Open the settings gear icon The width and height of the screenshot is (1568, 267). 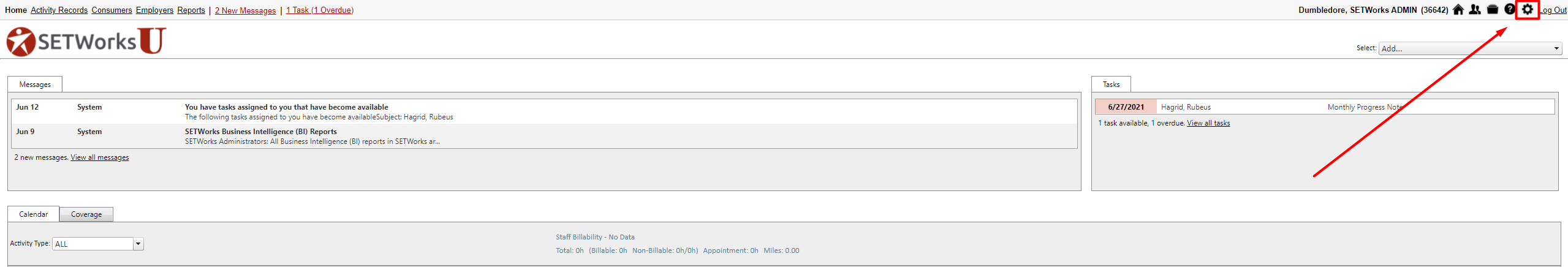(1528, 10)
